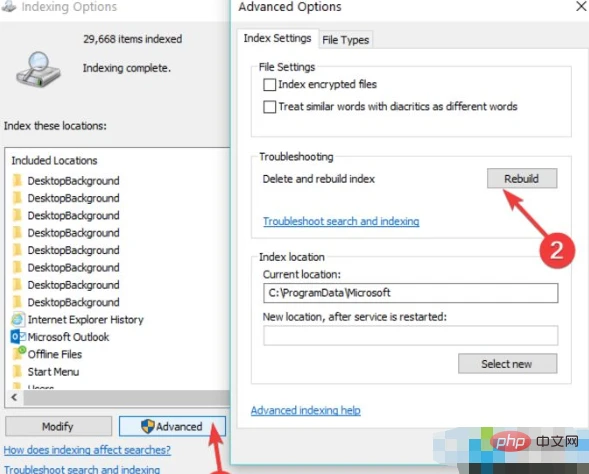Viewport: 589px width, 474px height.
Task: Click the Rebuild button
Action: tap(522, 178)
